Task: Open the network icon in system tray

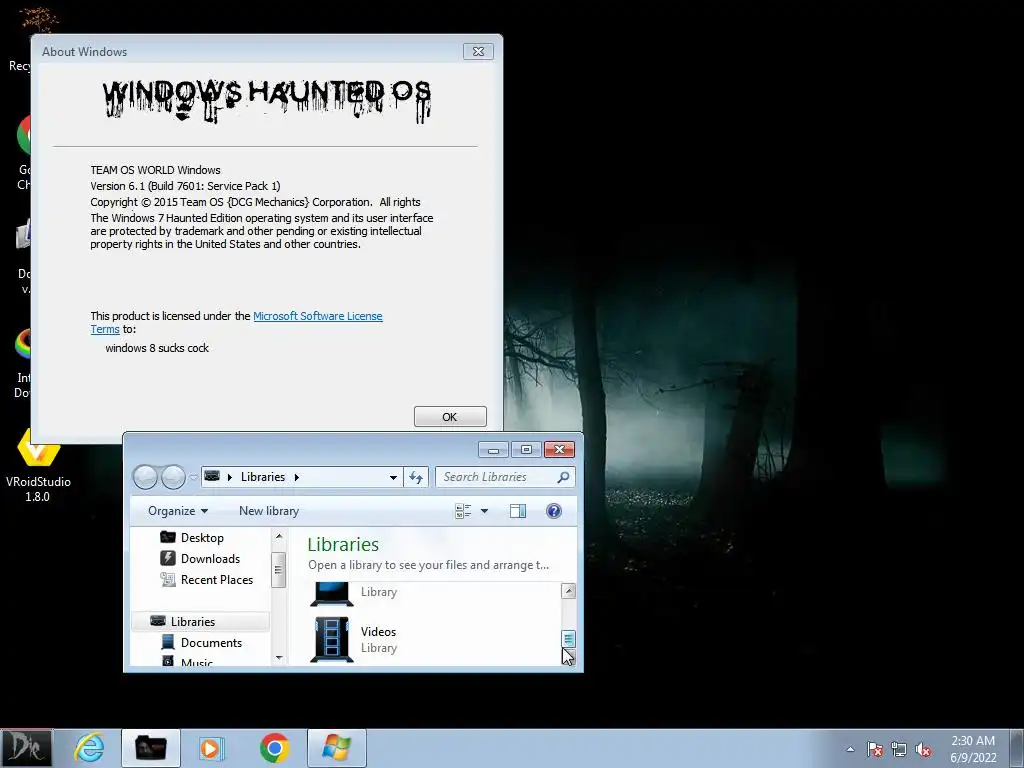Action: (899, 749)
